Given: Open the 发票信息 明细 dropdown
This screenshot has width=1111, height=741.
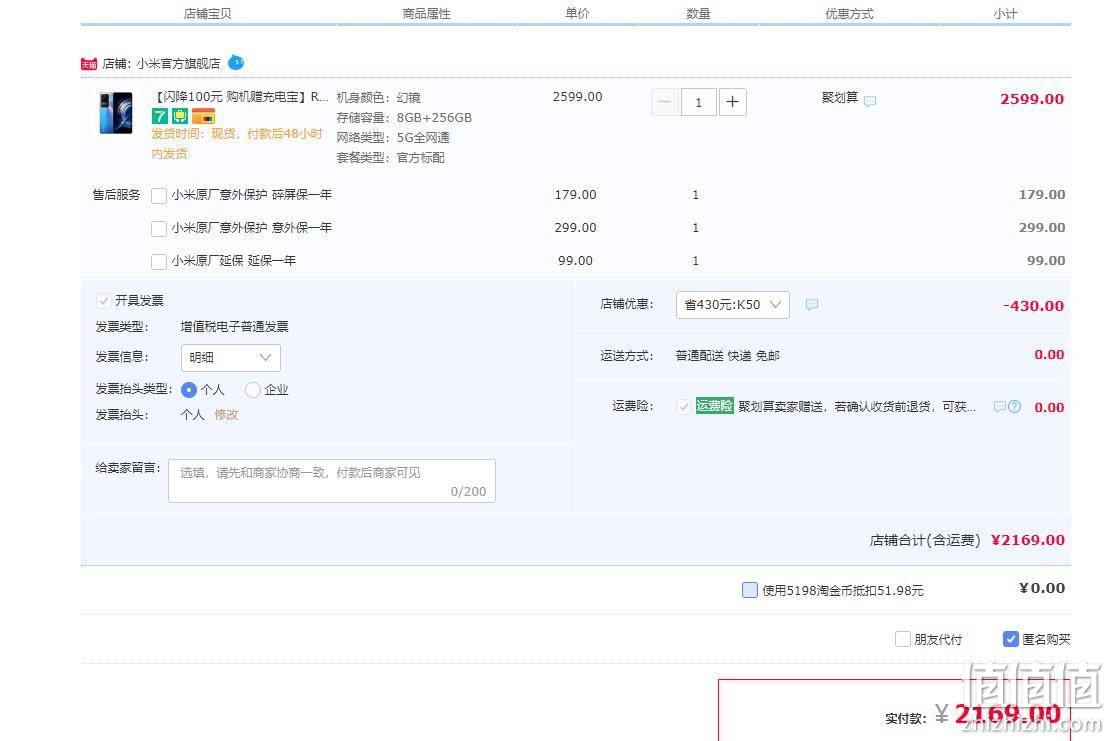Looking at the screenshot, I should (231, 358).
